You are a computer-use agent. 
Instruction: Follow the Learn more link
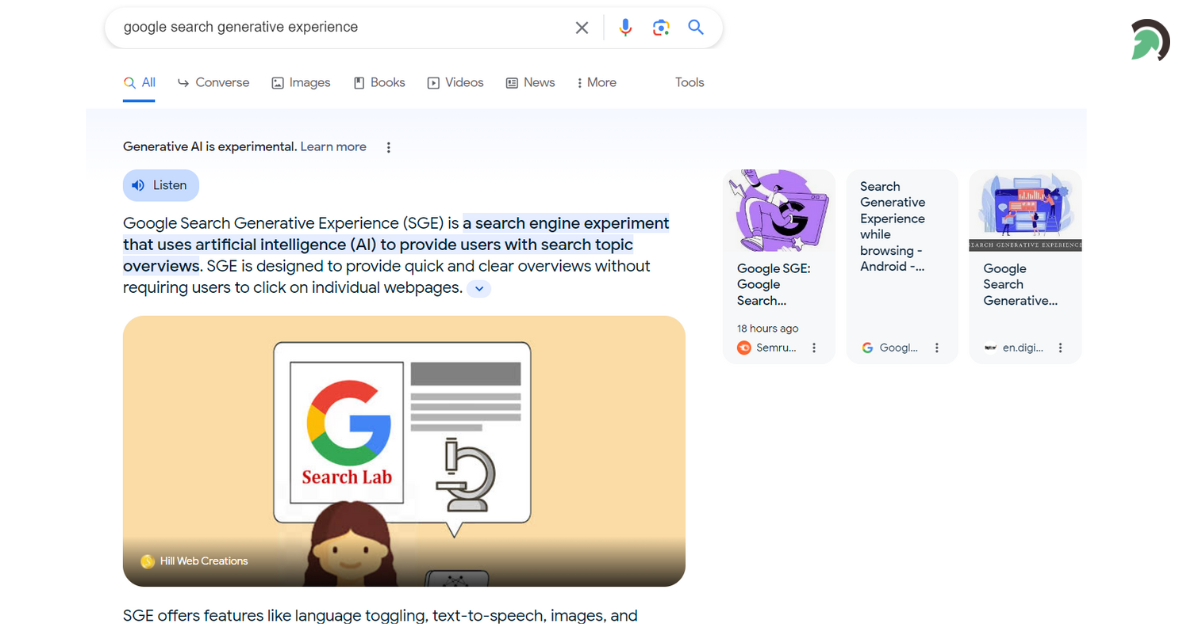[x=333, y=147]
